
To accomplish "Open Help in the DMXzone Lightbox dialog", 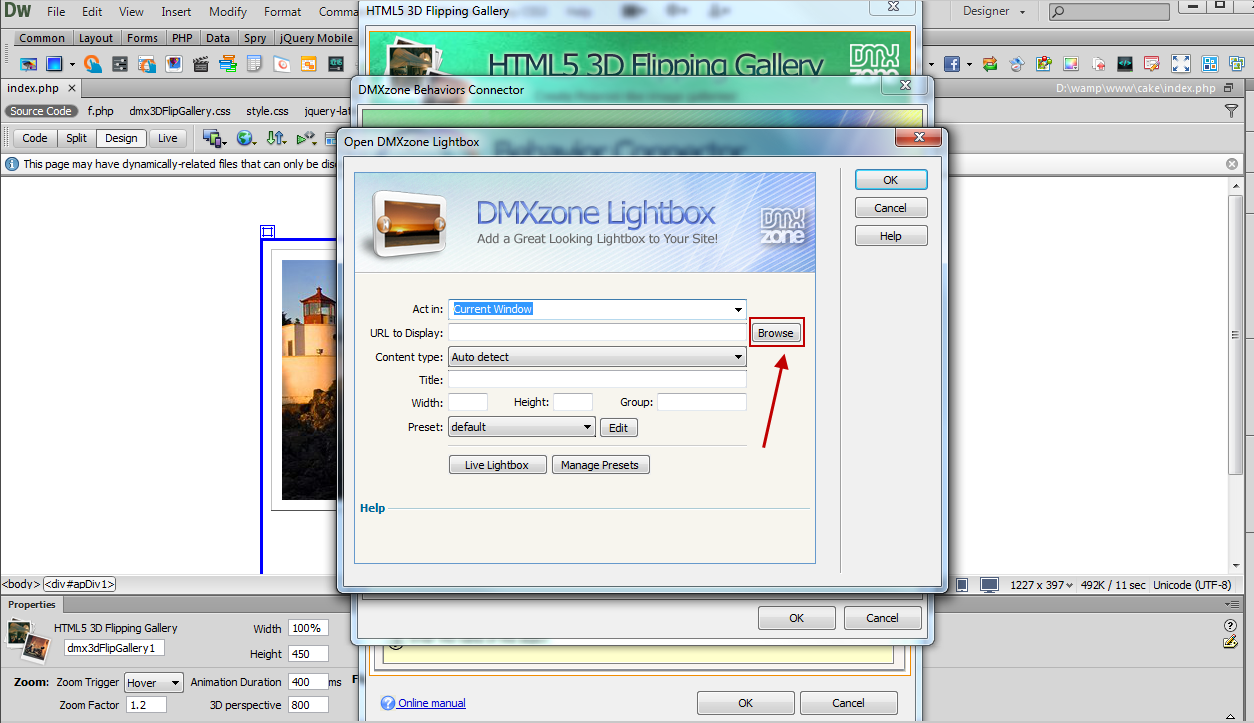I will point(891,236).
